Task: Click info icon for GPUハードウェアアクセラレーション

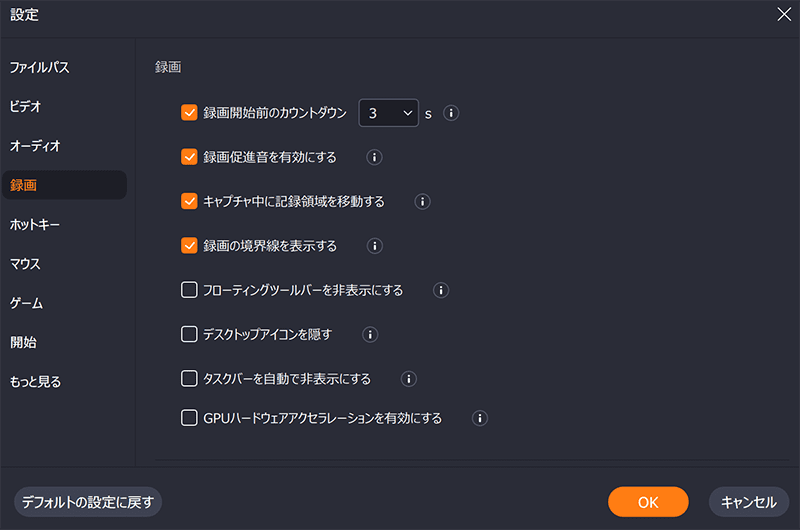Action: [x=480, y=418]
